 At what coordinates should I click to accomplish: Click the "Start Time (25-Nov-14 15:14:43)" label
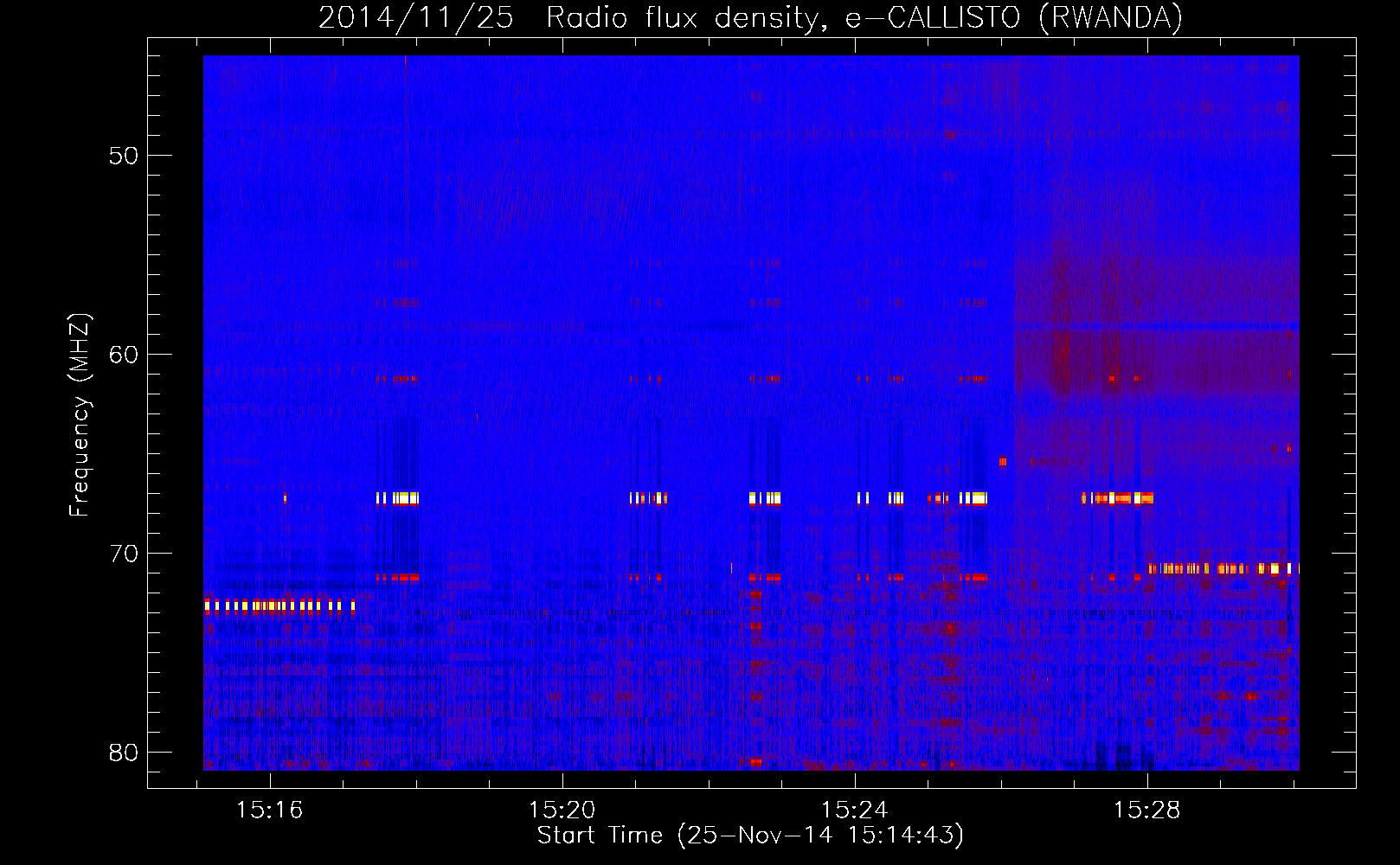pyautogui.click(x=750, y=836)
